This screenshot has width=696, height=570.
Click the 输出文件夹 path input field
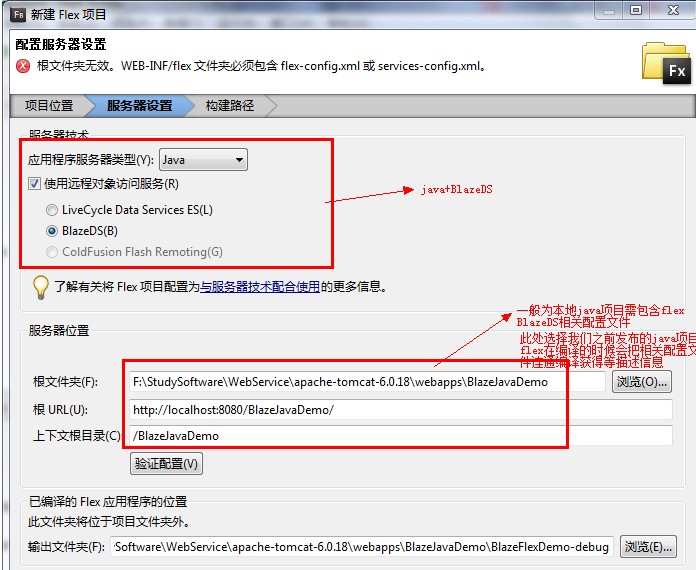pyautogui.click(x=362, y=546)
